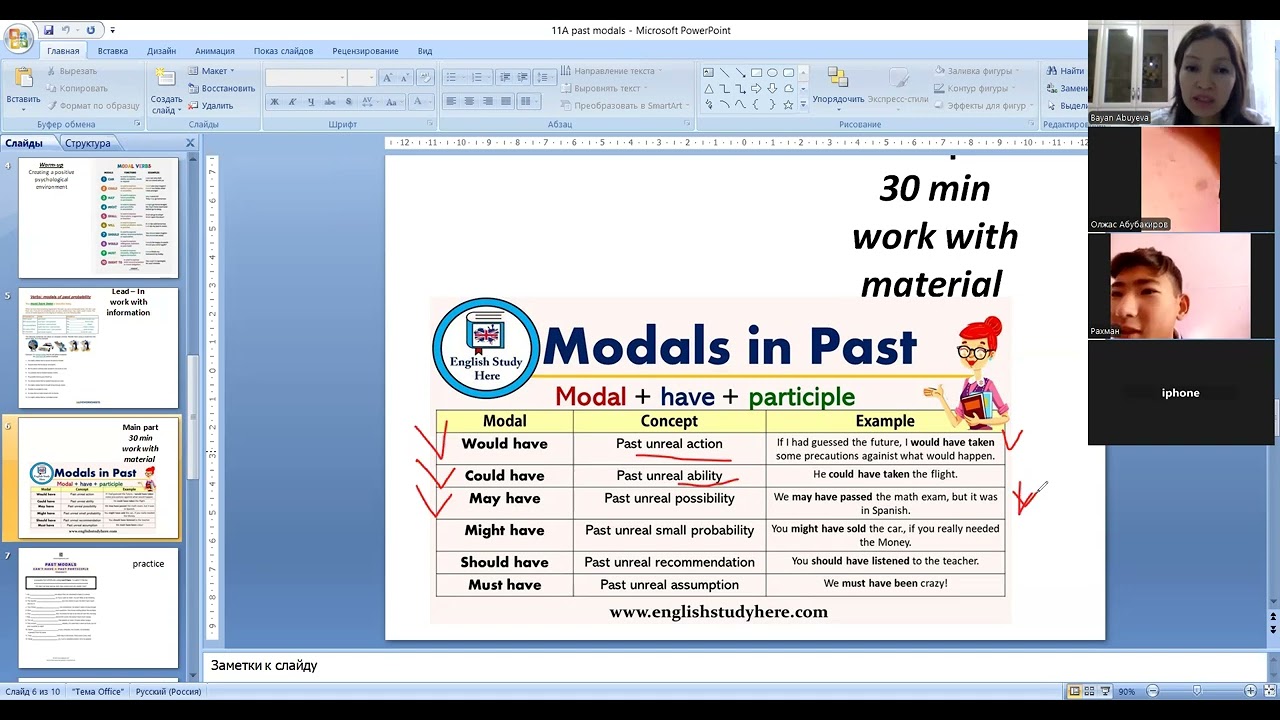The image size is (1280, 720).
Task: Toggle italic К formatting
Action: point(293,102)
